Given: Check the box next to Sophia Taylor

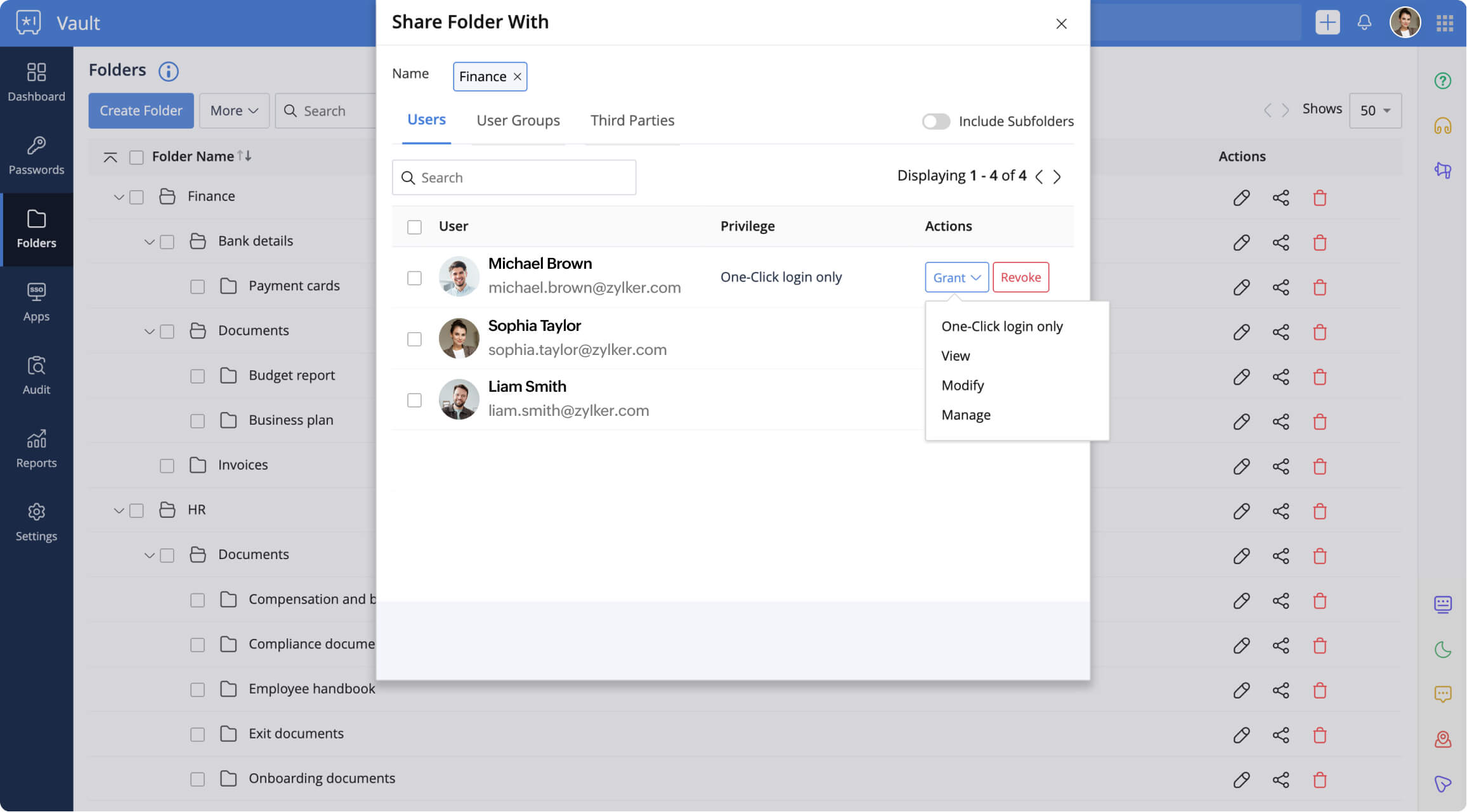Looking at the screenshot, I should [414, 339].
